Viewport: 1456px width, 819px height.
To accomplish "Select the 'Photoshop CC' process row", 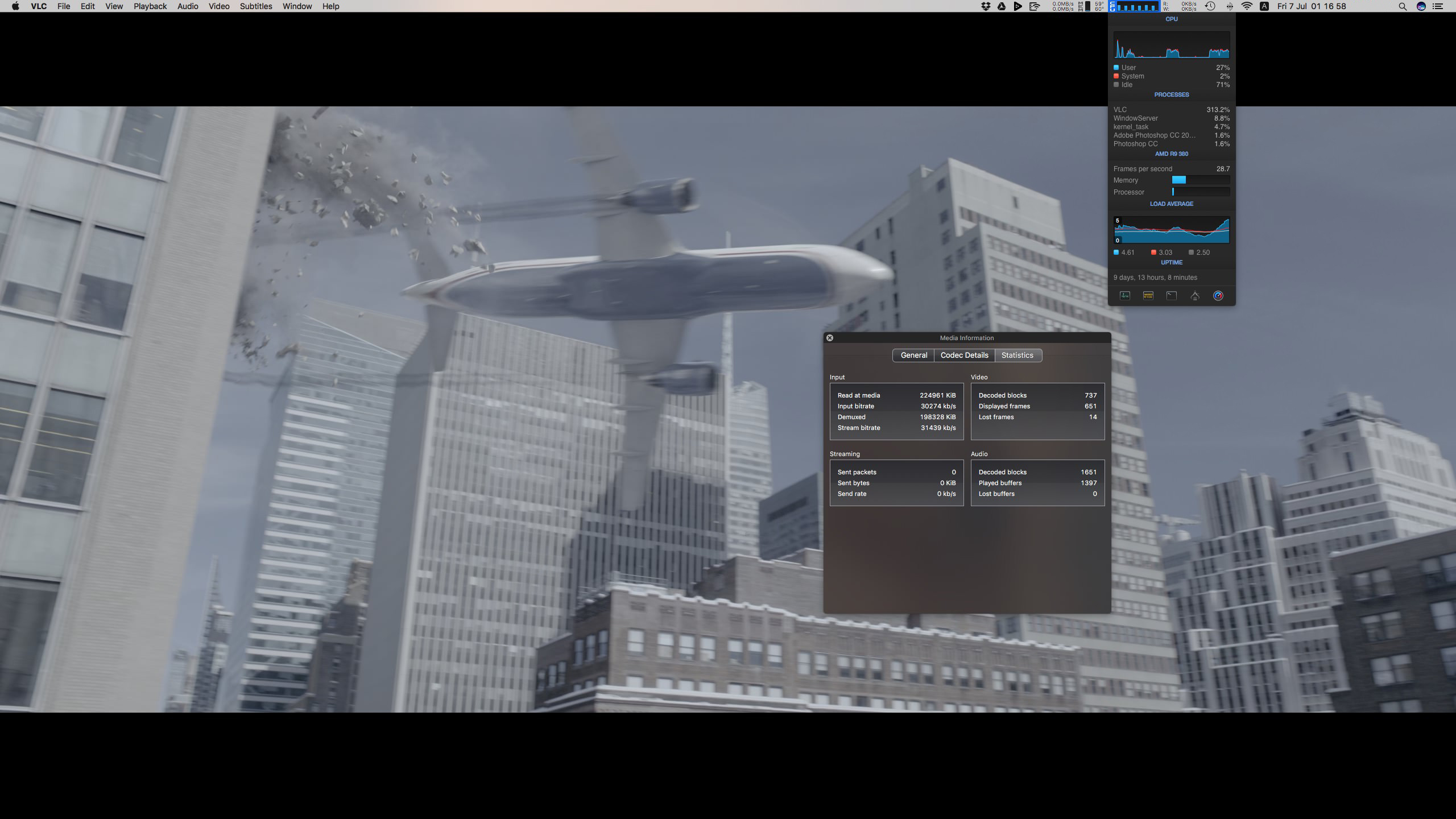I will pos(1172,144).
